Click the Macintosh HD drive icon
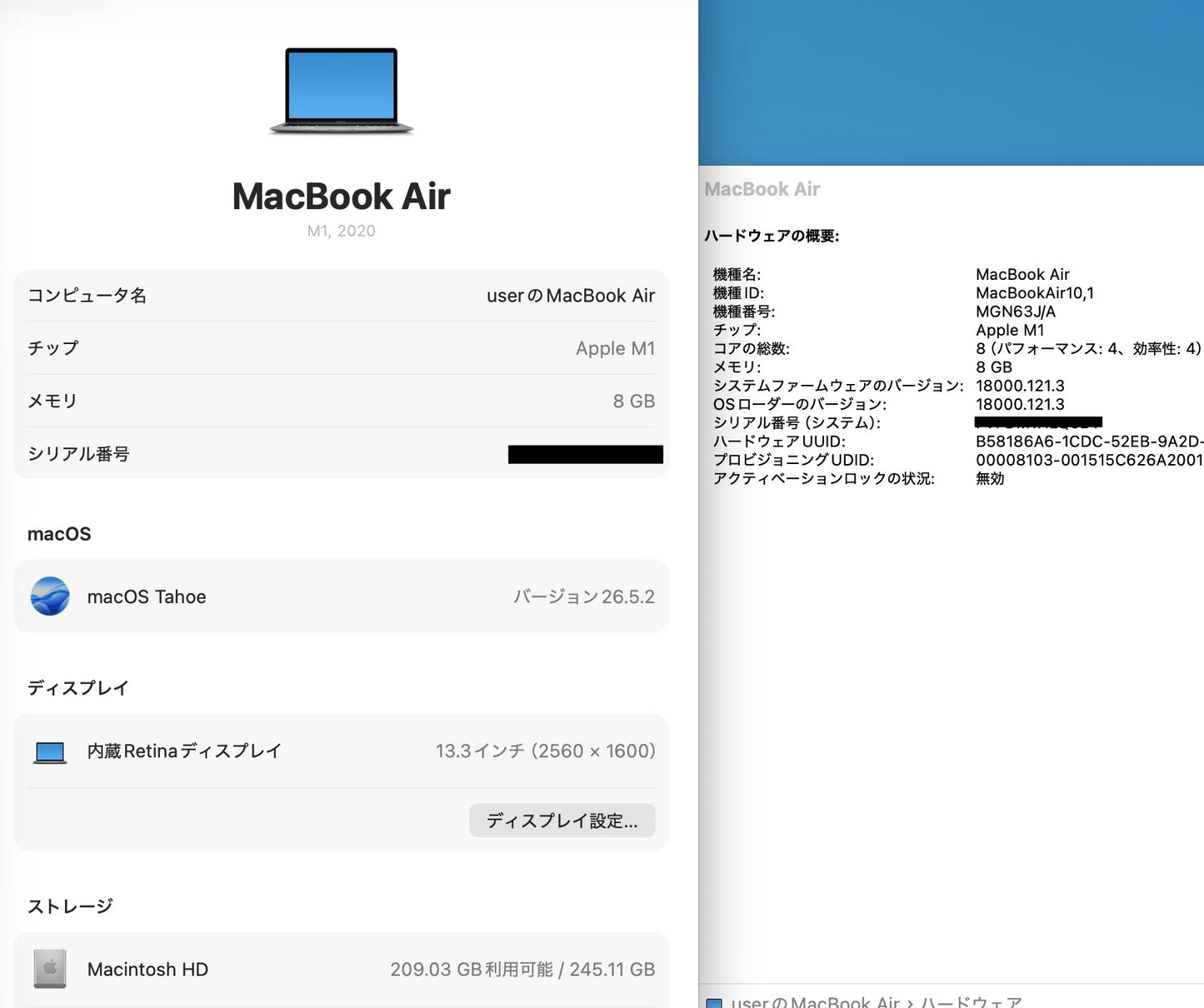The width and height of the screenshot is (1204, 1008). click(x=50, y=969)
